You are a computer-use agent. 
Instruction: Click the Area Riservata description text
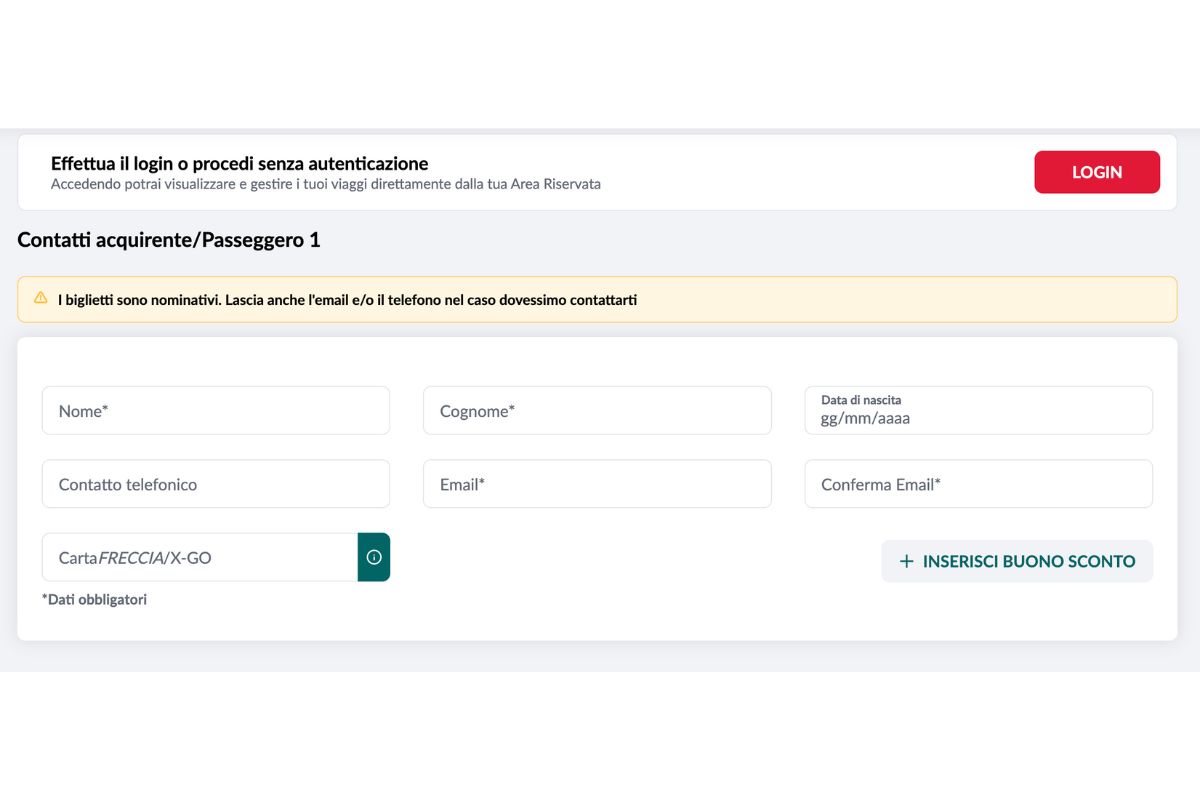pos(326,184)
